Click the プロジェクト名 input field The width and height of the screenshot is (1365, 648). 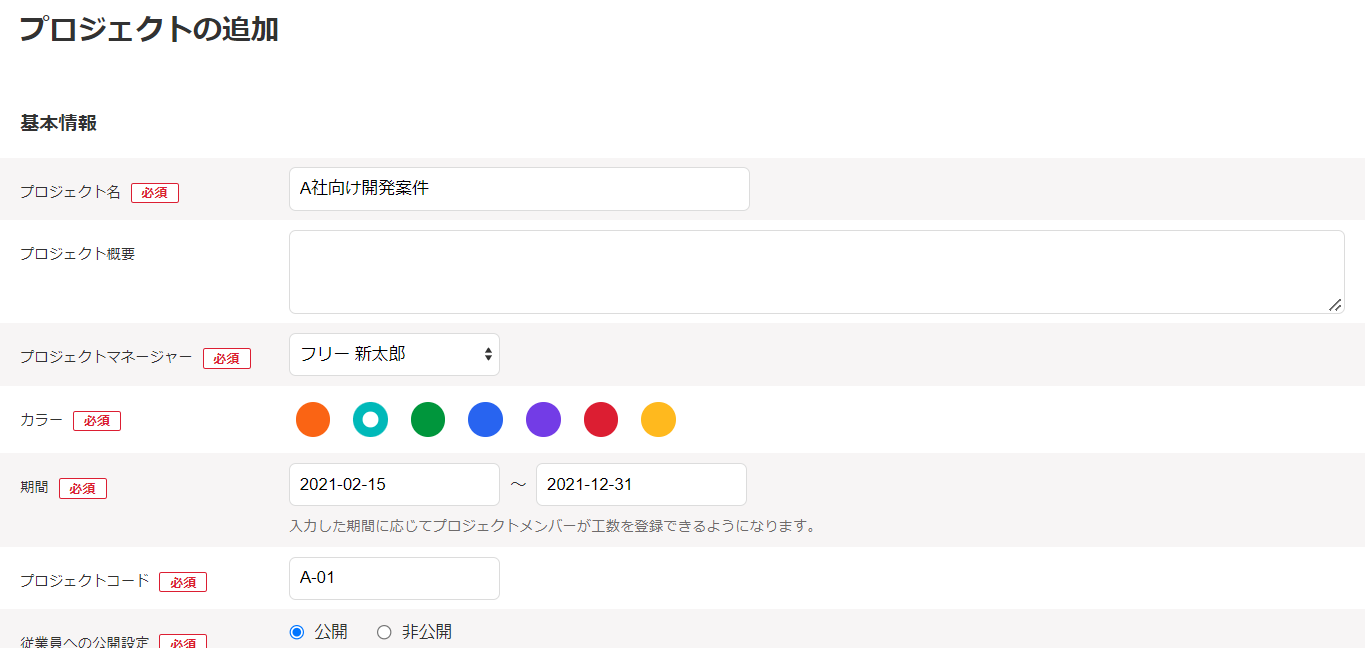[519, 189]
